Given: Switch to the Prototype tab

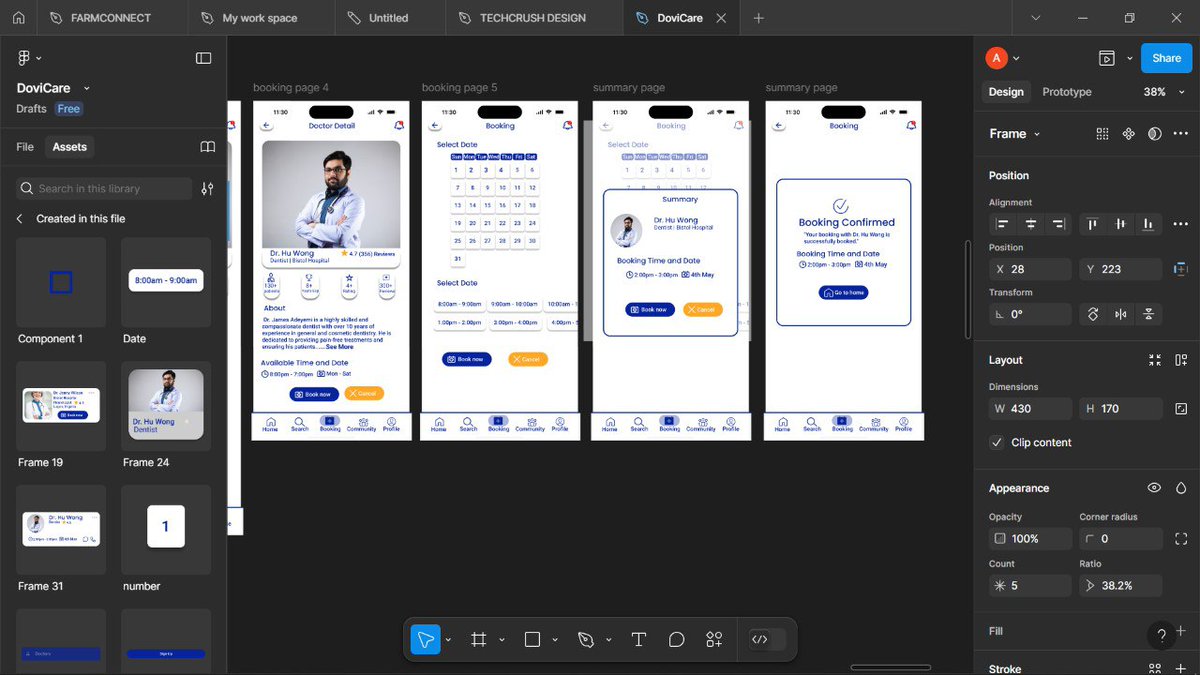Looking at the screenshot, I should pos(1067,91).
